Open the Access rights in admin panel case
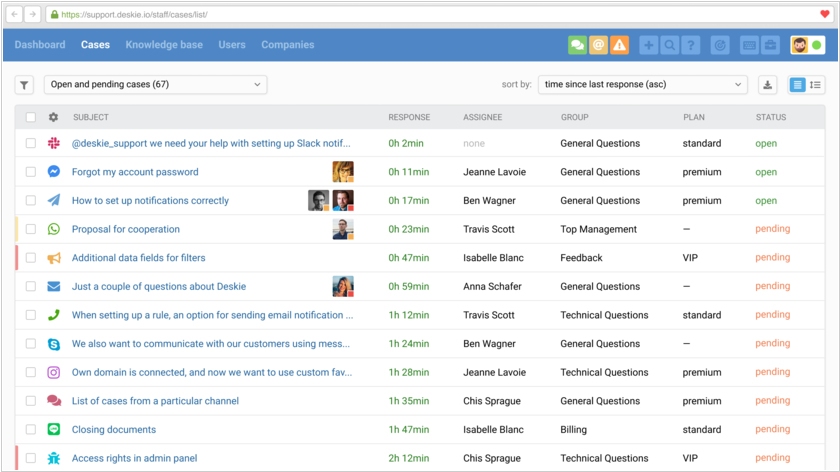This screenshot has width=840, height=472. (134, 458)
